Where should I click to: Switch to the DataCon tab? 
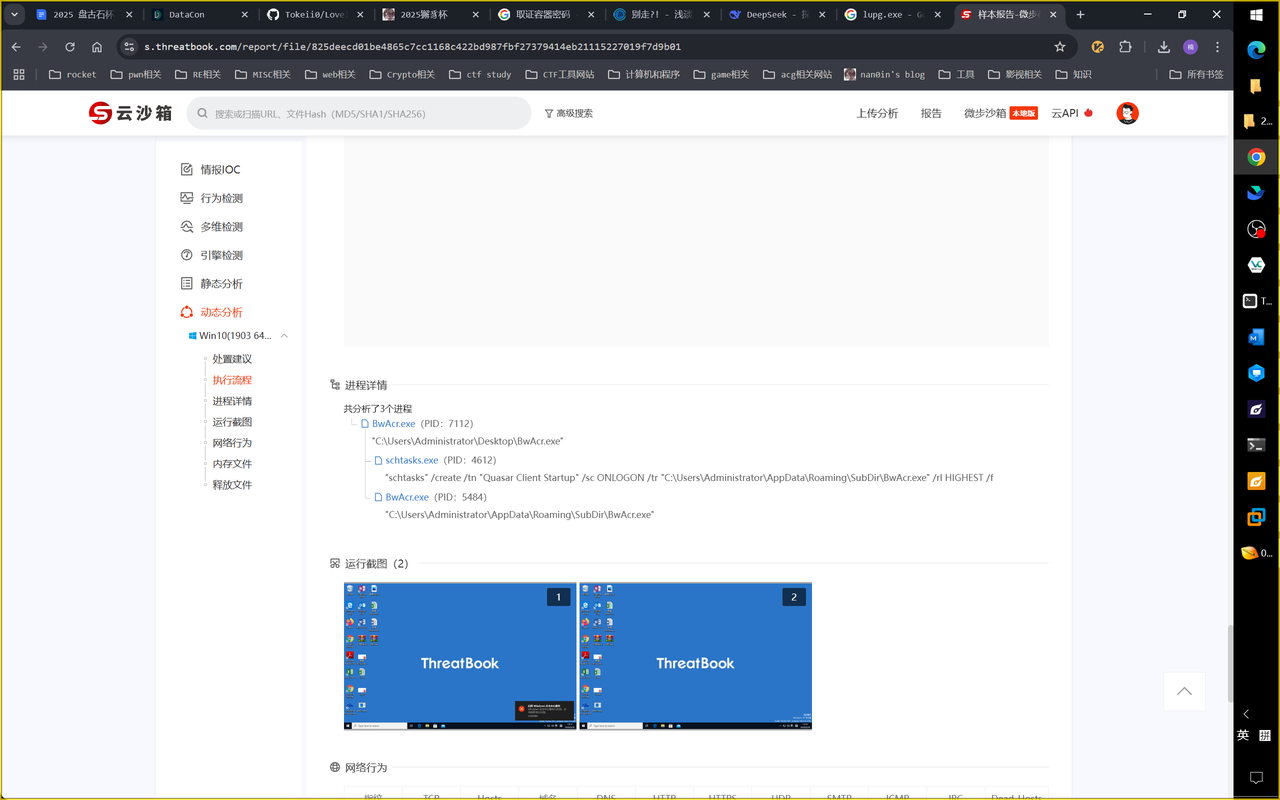click(x=200, y=15)
